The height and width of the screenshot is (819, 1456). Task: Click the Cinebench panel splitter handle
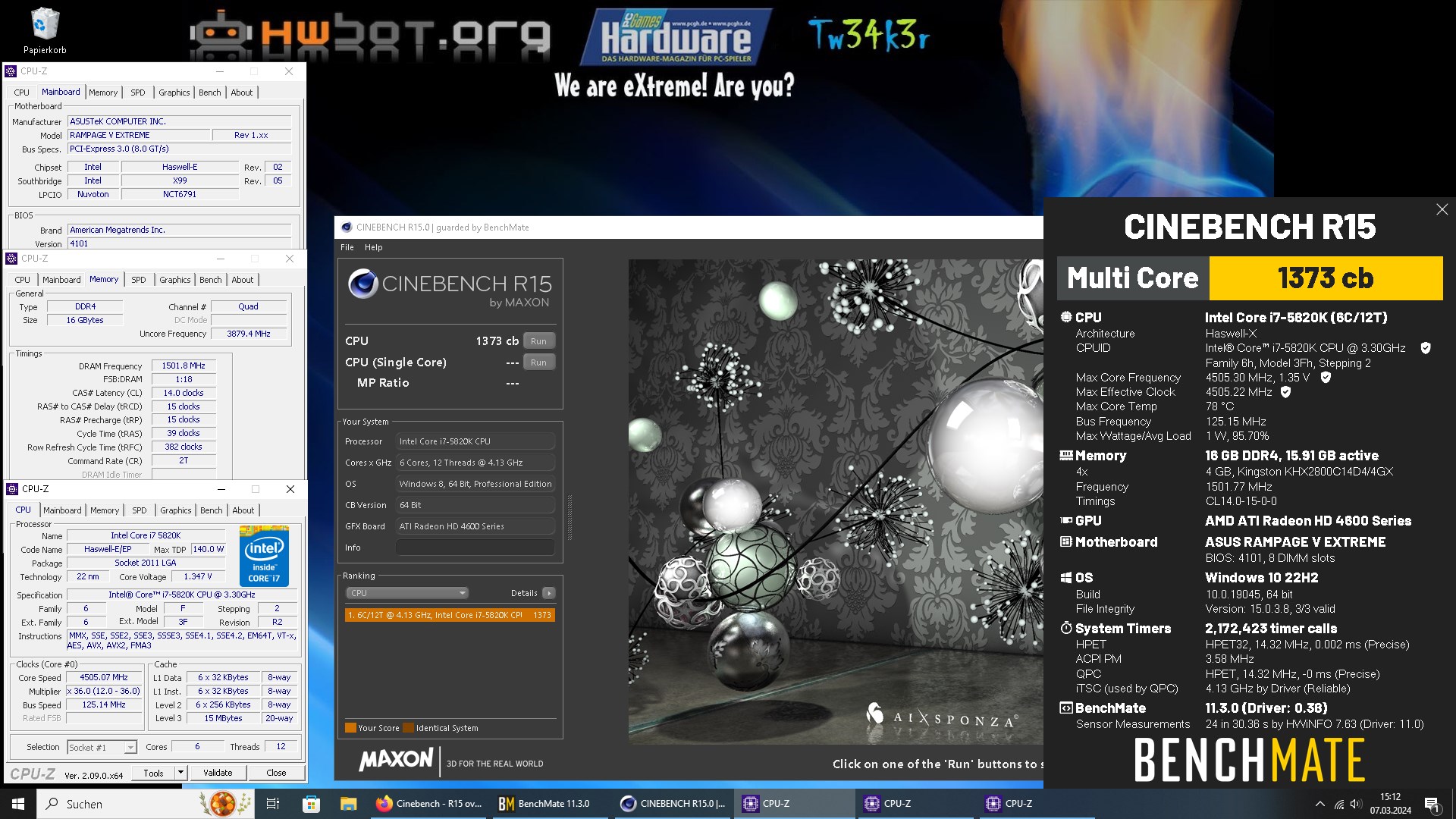570,517
